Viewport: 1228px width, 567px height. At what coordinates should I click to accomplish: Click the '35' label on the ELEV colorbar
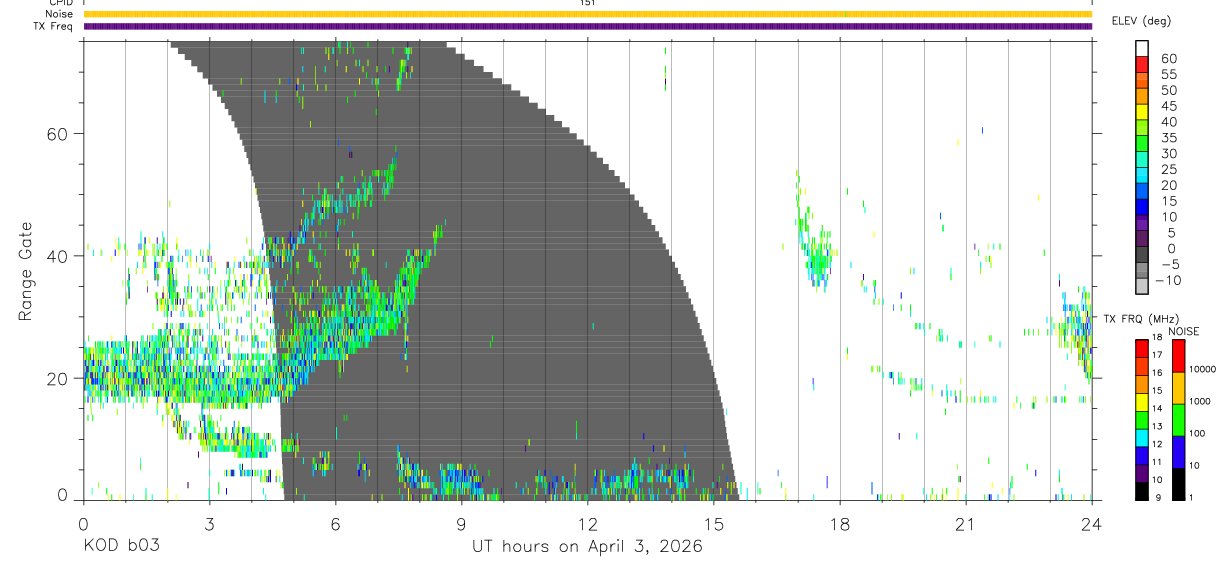[1167, 137]
